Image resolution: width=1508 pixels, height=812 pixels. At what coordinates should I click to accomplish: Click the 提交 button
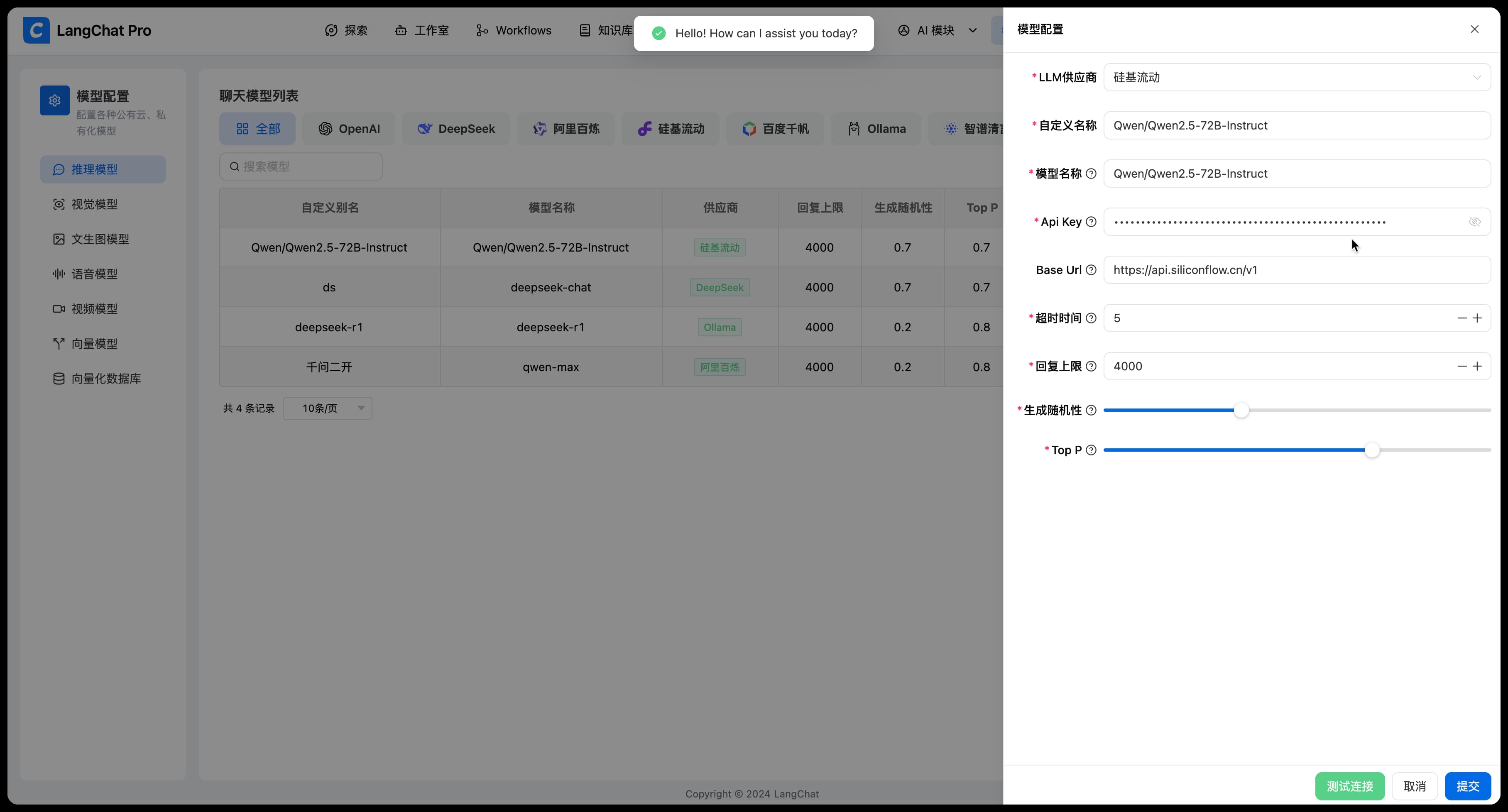click(1468, 786)
